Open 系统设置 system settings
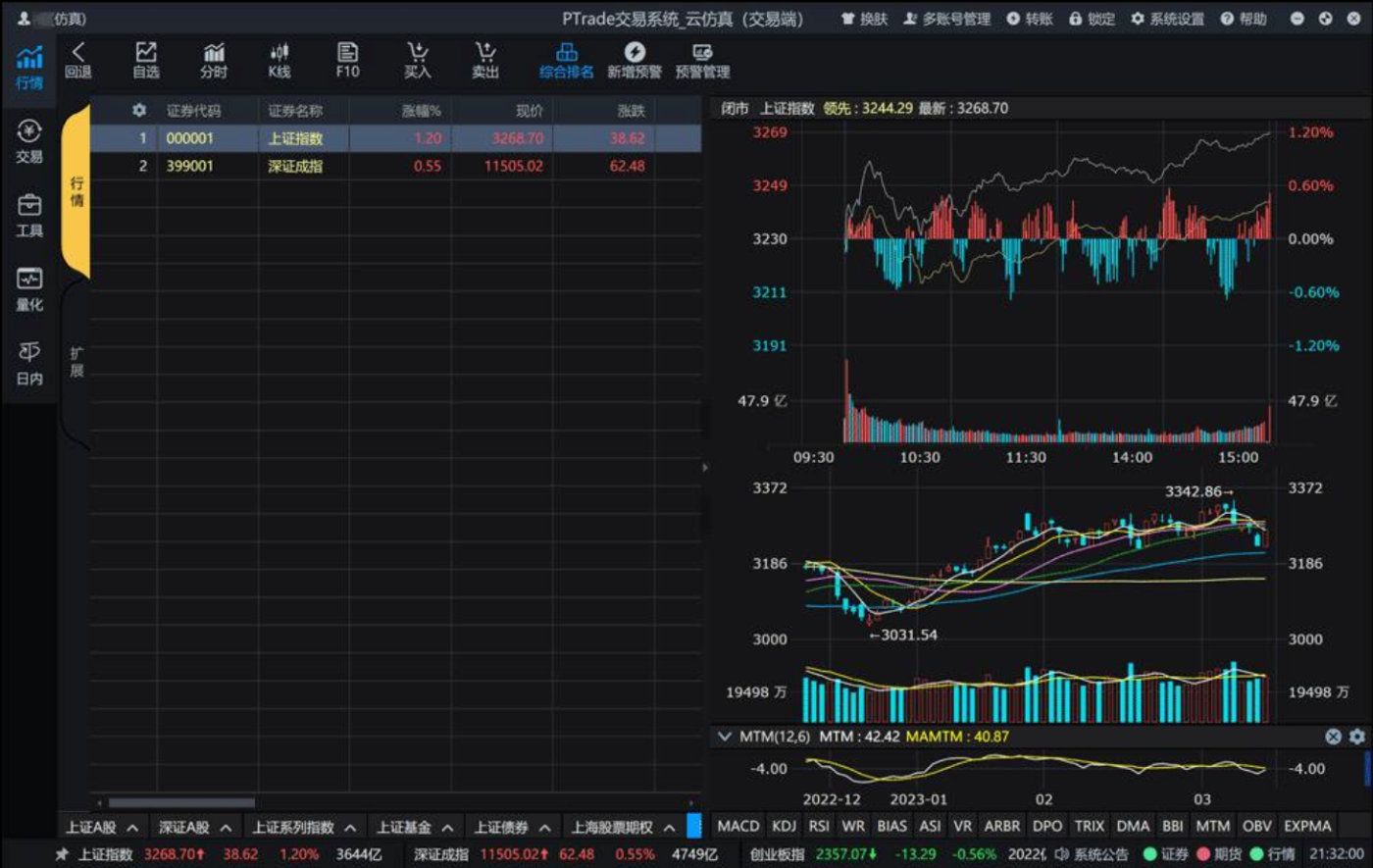Viewport: 1373px width, 868px height. [1167, 19]
